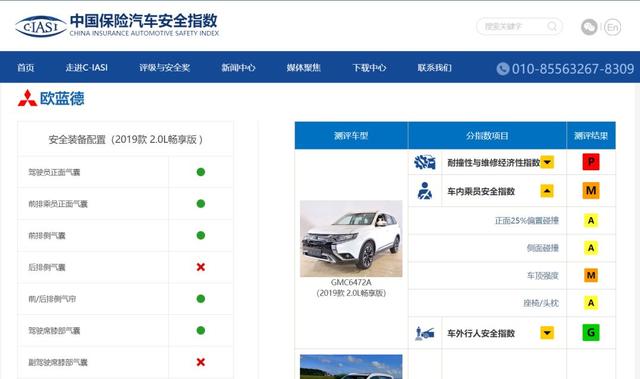Click the 后排侧气囊 row label
The width and height of the screenshot is (640, 379).
47,268
